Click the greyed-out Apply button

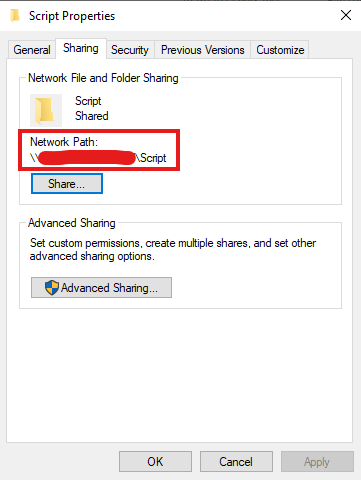pyautogui.click(x=317, y=462)
